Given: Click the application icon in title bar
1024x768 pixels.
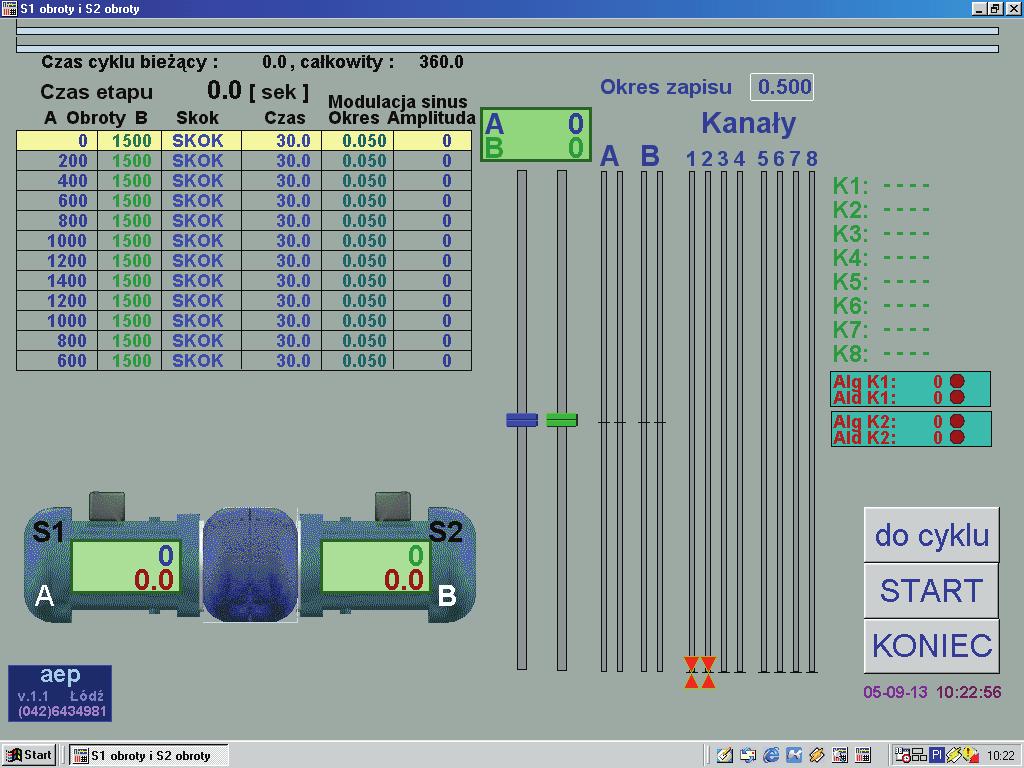Looking at the screenshot, I should tap(9, 8).
